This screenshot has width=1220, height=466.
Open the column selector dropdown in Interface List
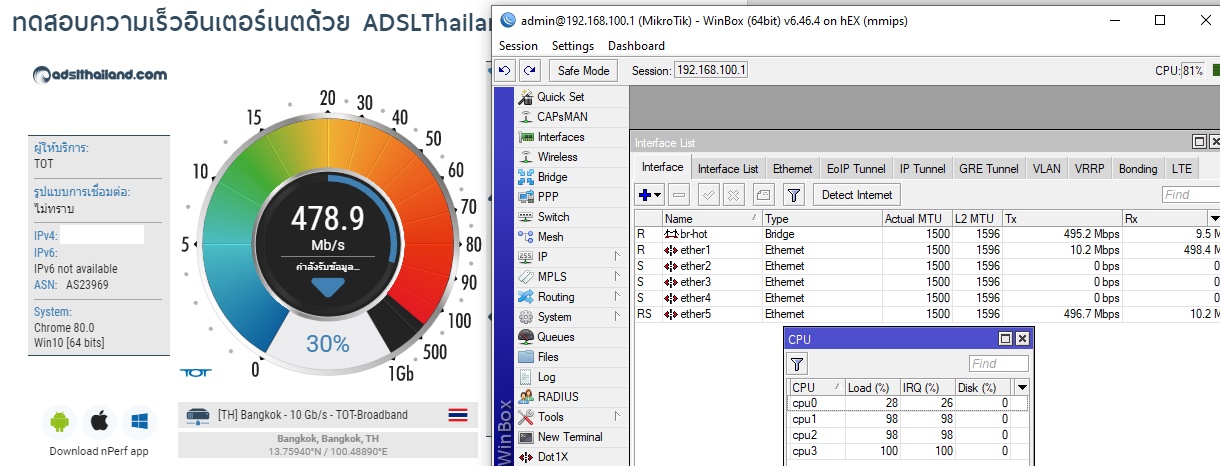[x=1214, y=218]
